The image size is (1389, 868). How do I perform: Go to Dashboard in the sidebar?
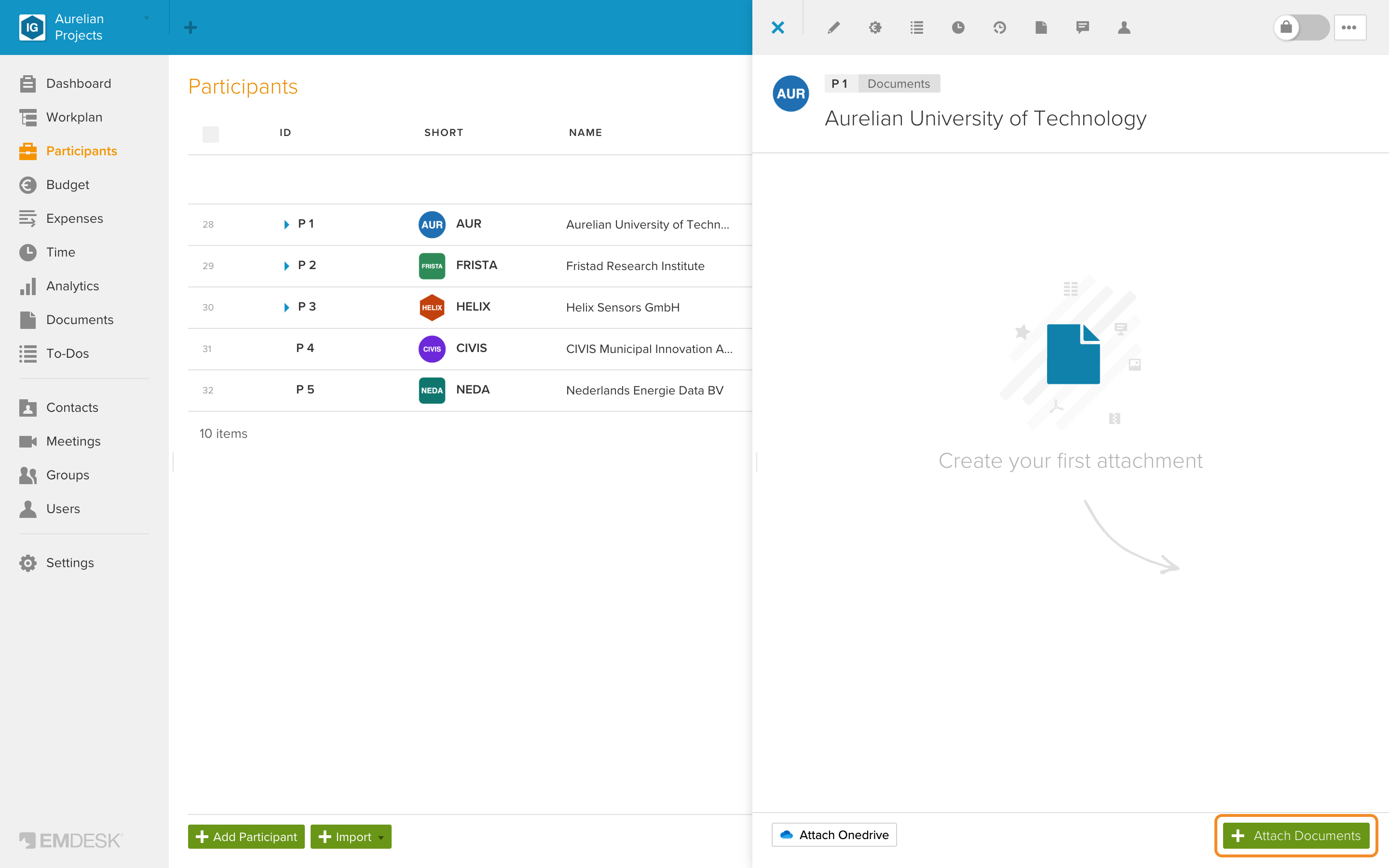pos(79,83)
